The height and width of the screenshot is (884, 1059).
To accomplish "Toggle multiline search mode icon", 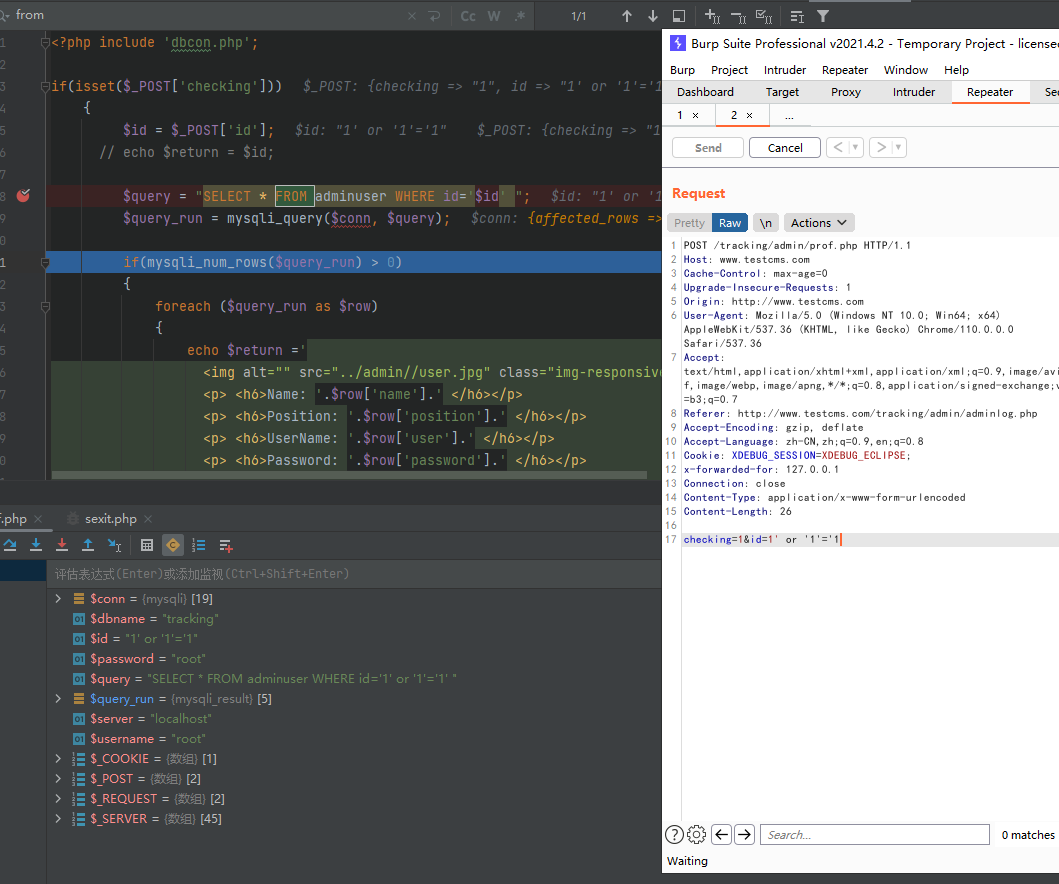I will coord(797,16).
